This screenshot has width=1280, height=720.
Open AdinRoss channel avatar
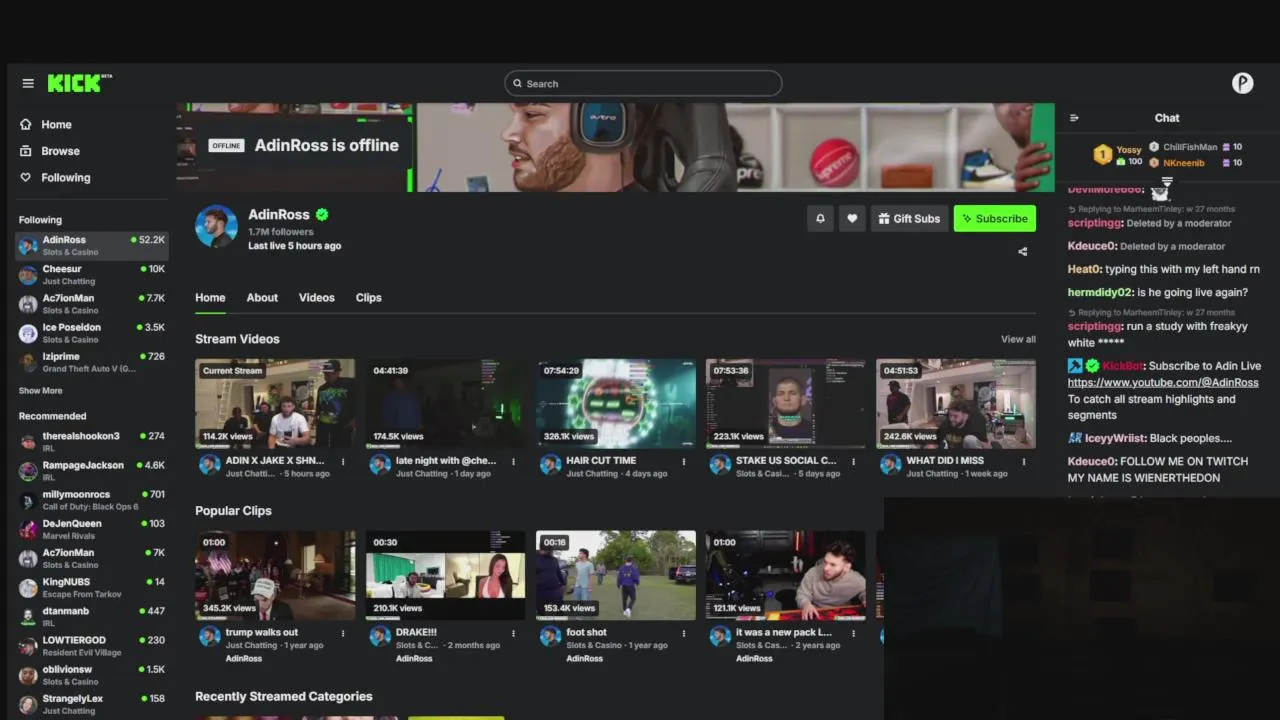(216, 227)
